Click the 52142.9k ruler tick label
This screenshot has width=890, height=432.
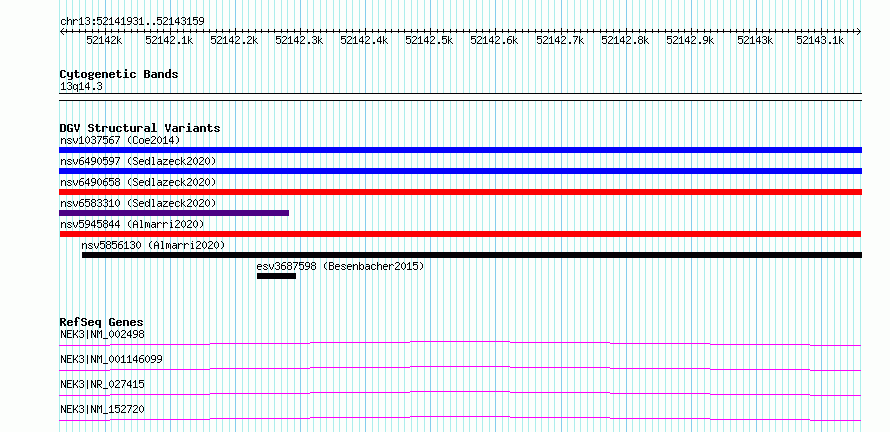(x=690, y=40)
